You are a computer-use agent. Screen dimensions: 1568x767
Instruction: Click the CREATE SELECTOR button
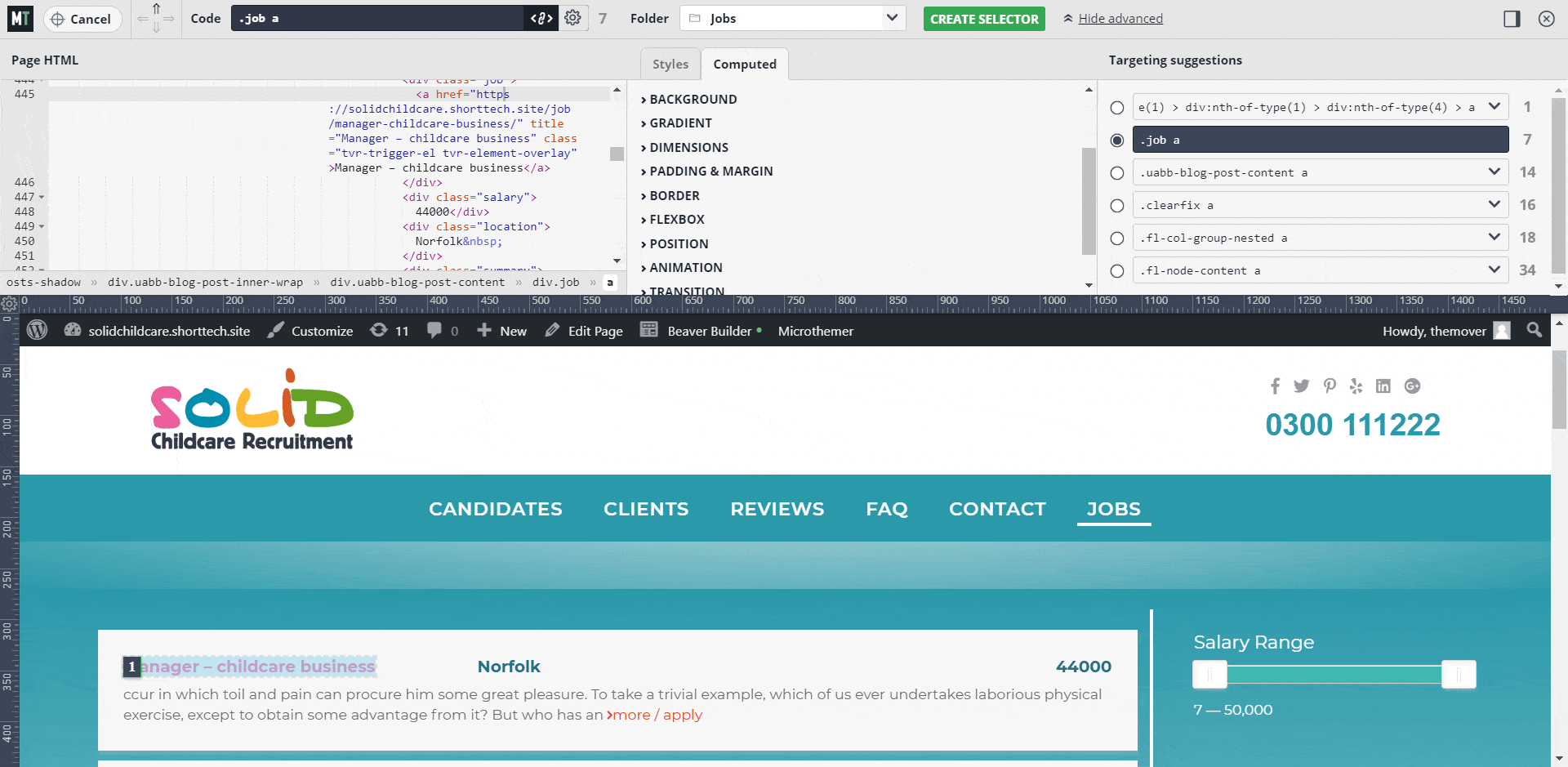[x=984, y=18]
